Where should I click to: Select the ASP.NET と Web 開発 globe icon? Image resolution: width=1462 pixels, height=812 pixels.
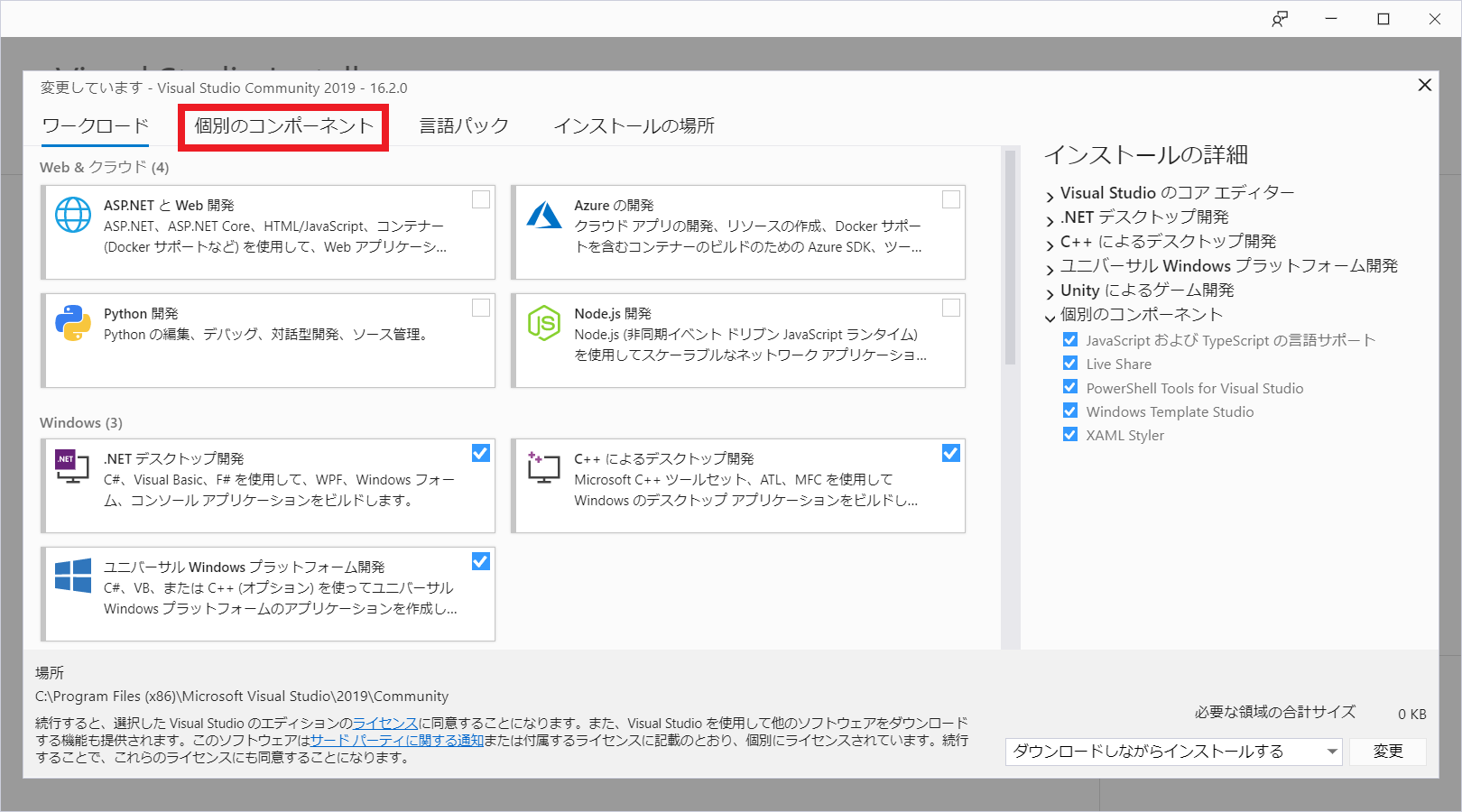[x=73, y=215]
